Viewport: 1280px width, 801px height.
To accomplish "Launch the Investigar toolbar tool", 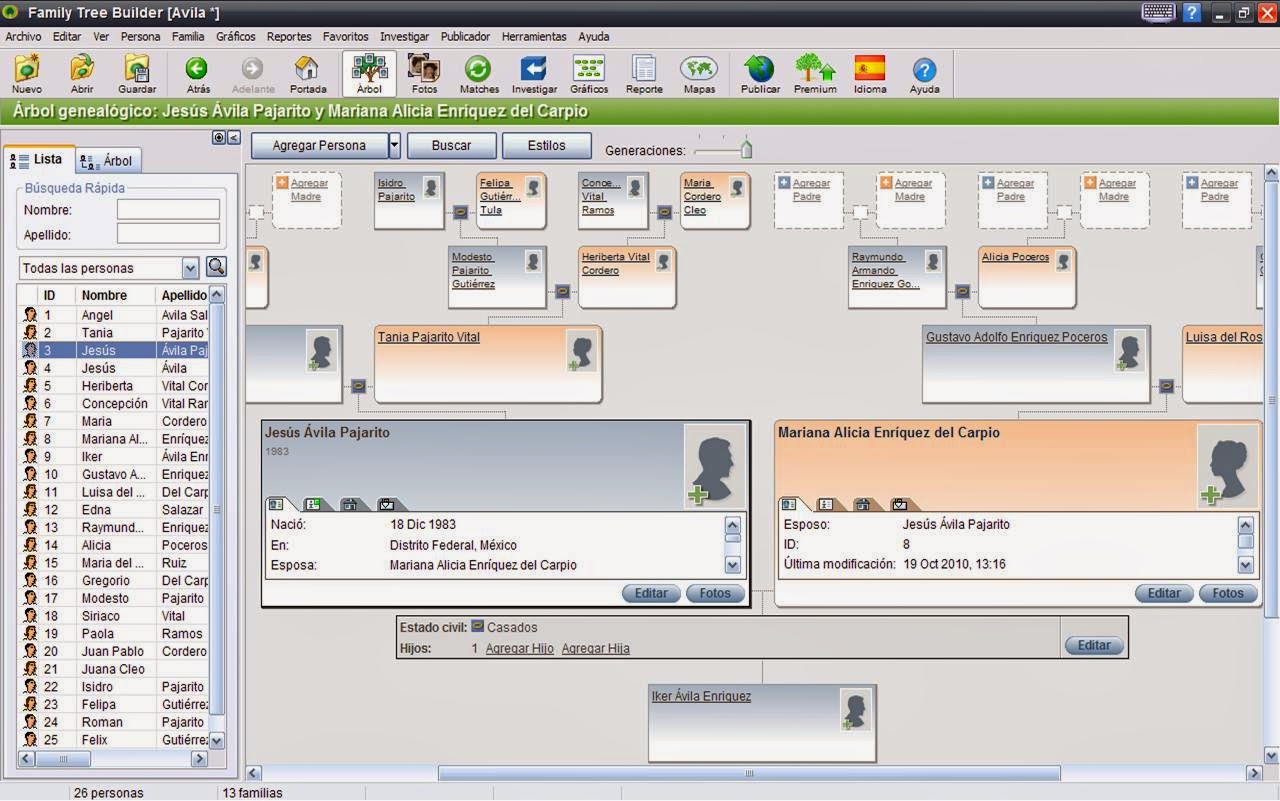I will (534, 73).
